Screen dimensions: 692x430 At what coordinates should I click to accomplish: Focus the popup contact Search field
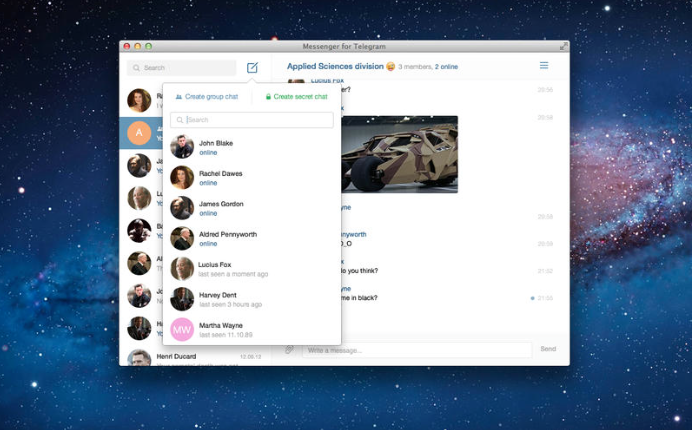pyautogui.click(x=252, y=120)
